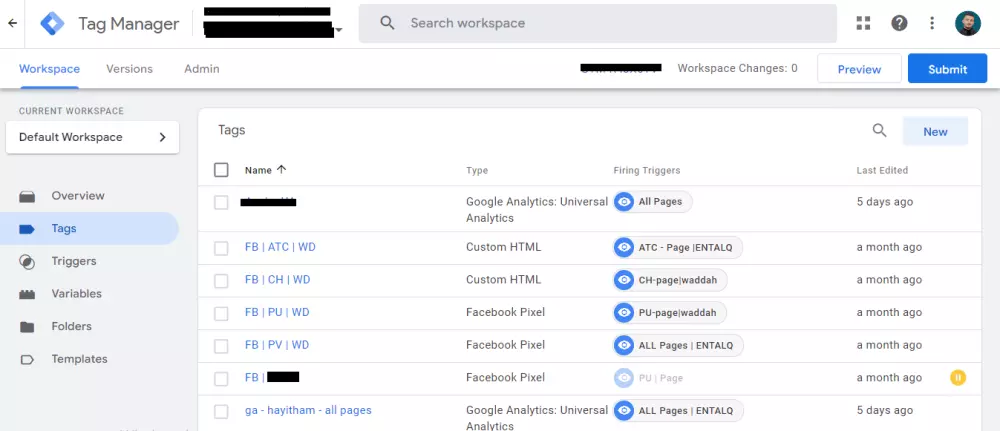Click the Submit button
1000x431 pixels.
tap(947, 69)
